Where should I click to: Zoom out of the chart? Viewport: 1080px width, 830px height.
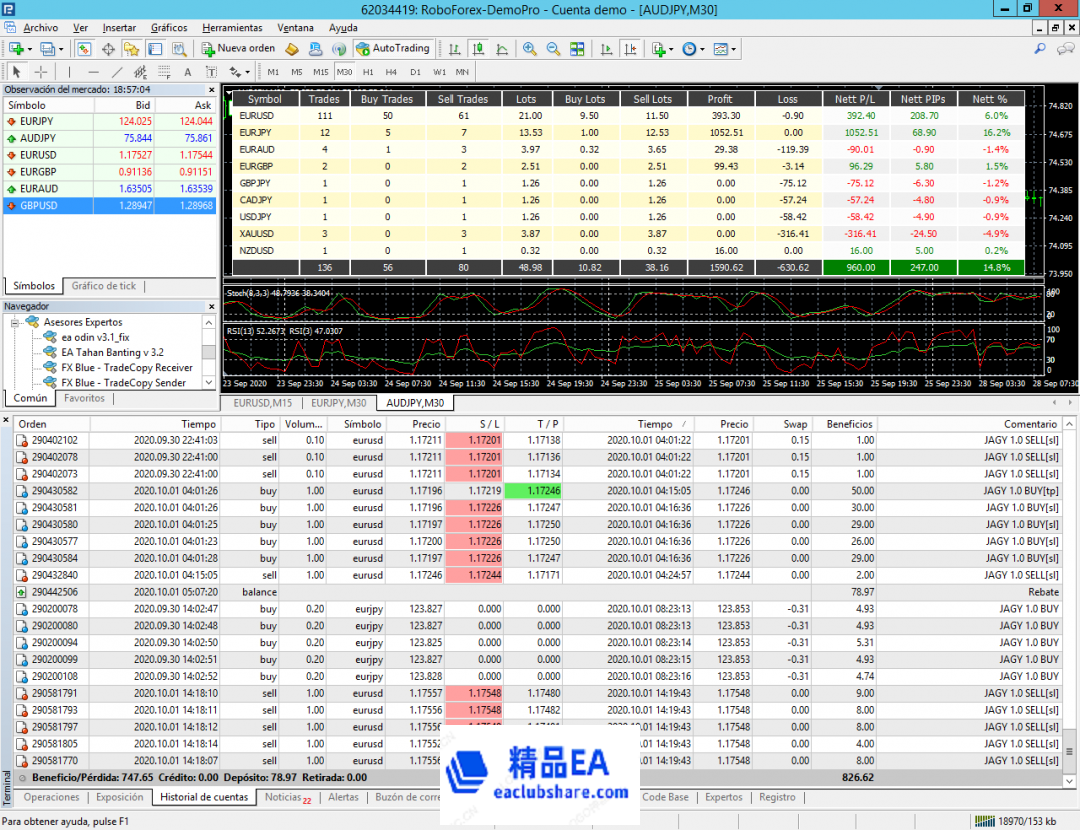tap(553, 48)
